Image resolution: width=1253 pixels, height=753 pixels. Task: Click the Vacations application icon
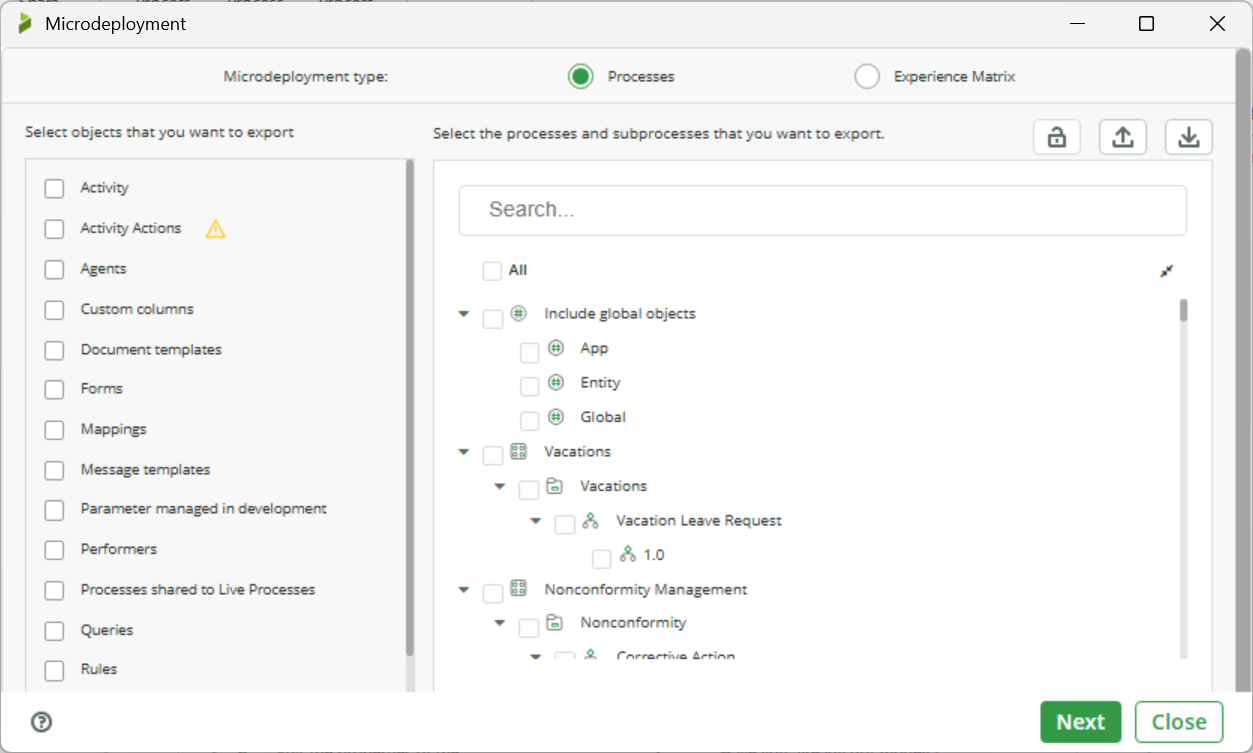[x=518, y=451]
